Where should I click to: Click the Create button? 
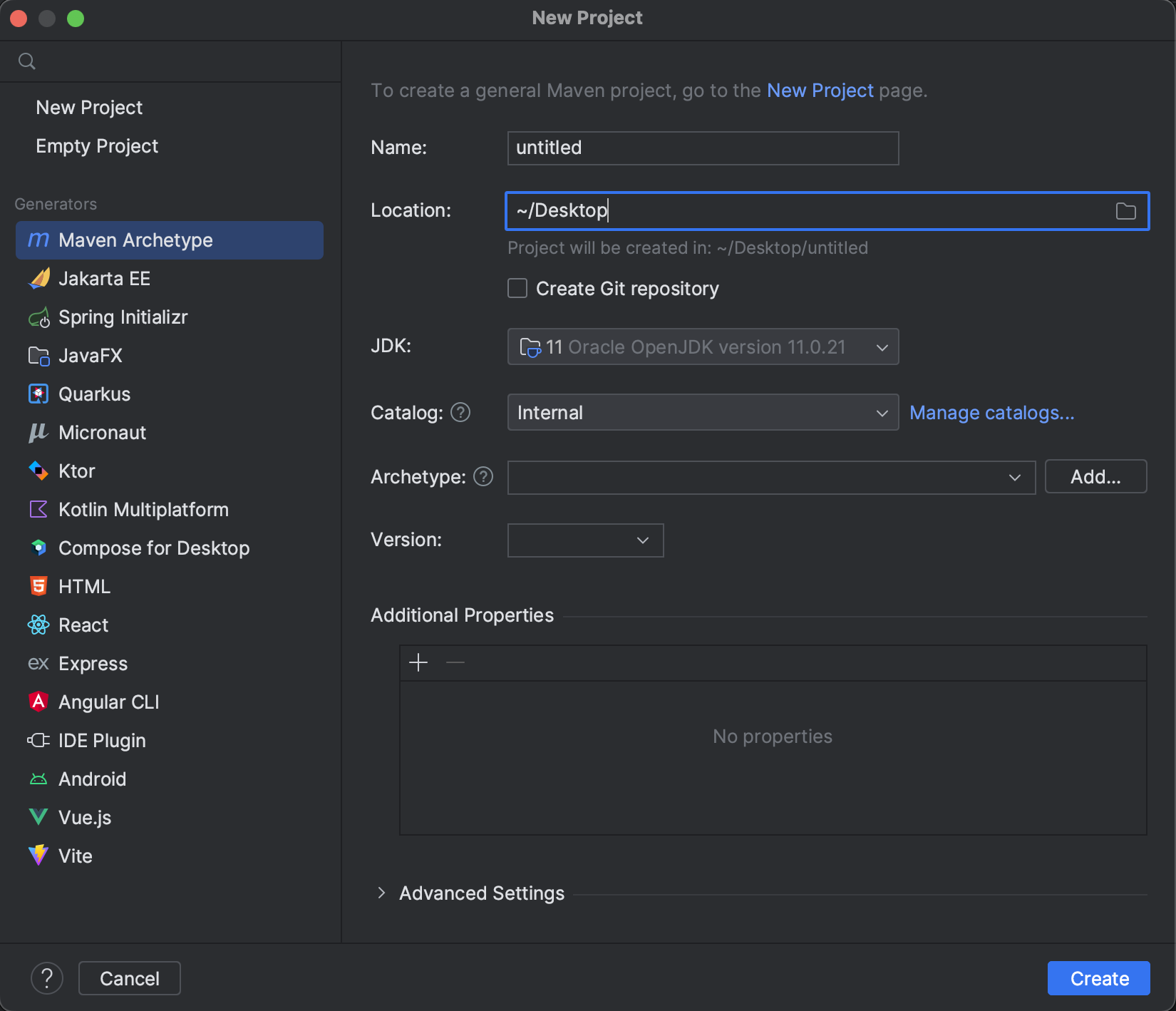(1098, 978)
